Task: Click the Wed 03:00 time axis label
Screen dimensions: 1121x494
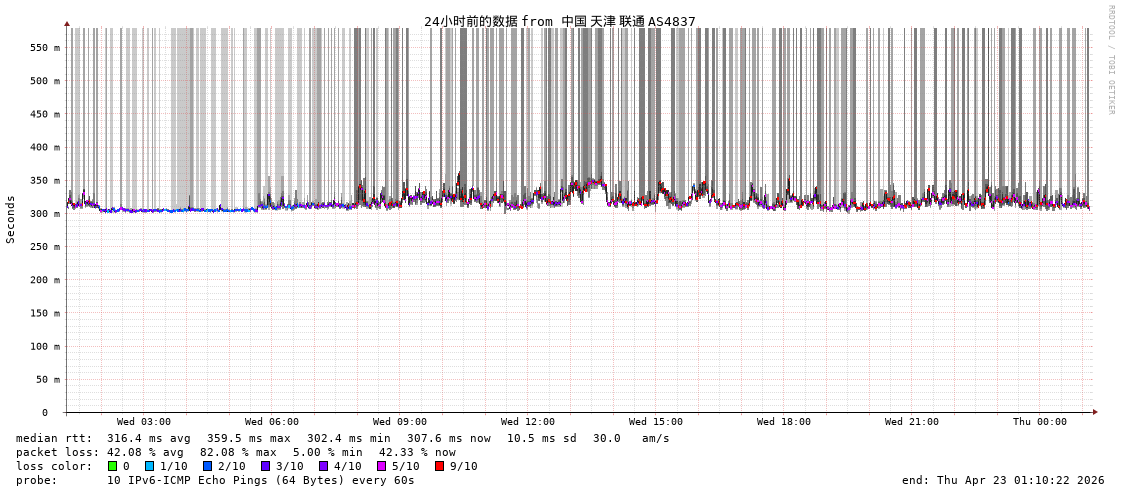Action: pyautogui.click(x=144, y=422)
